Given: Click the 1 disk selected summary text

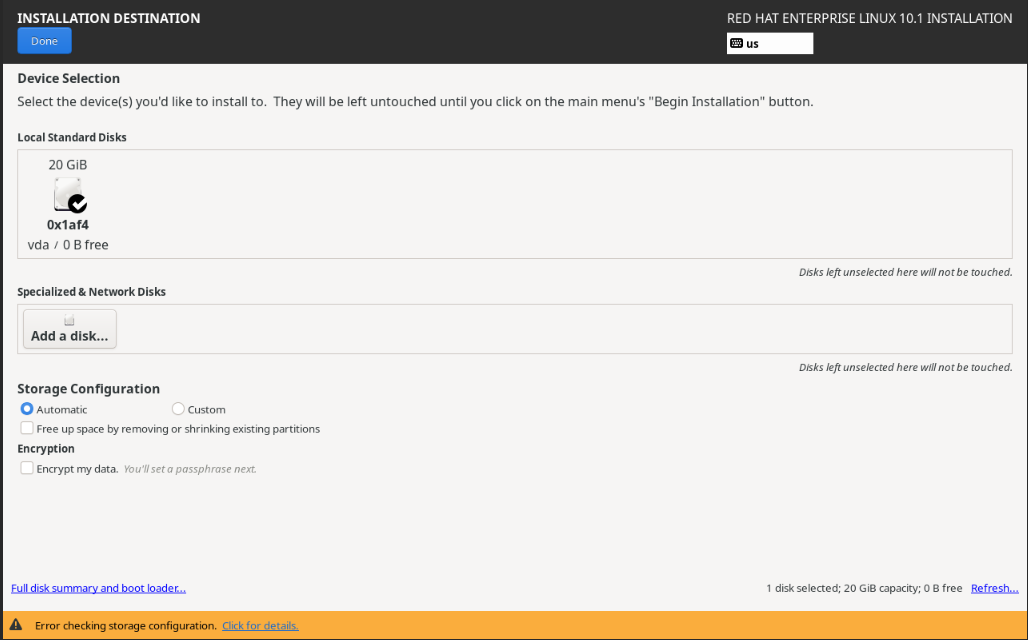Looking at the screenshot, I should coord(863,588).
